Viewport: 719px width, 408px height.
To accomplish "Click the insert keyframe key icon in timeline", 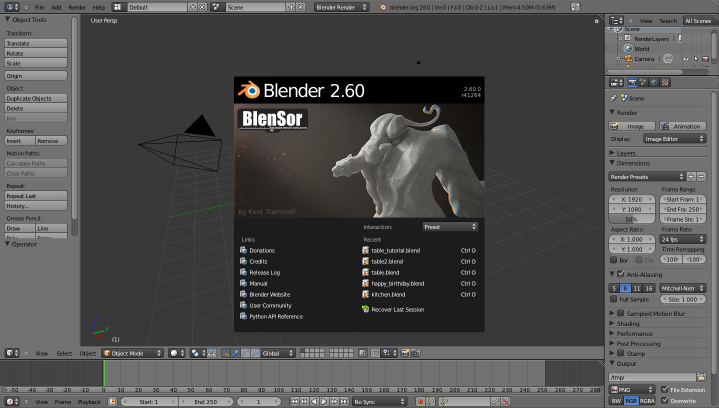I will pyautogui.click(x=496, y=402).
